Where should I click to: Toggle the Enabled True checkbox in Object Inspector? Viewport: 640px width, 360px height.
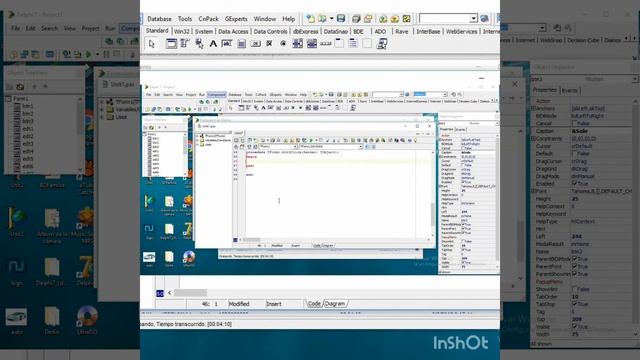[575, 184]
